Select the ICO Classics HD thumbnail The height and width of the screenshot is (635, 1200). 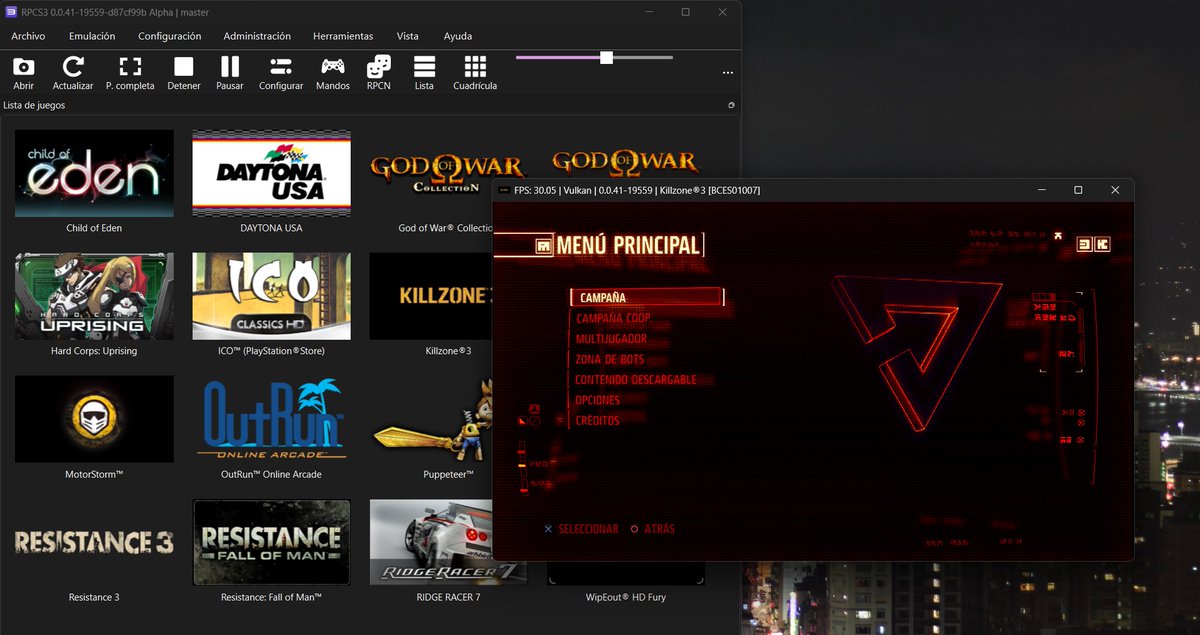[x=271, y=296]
